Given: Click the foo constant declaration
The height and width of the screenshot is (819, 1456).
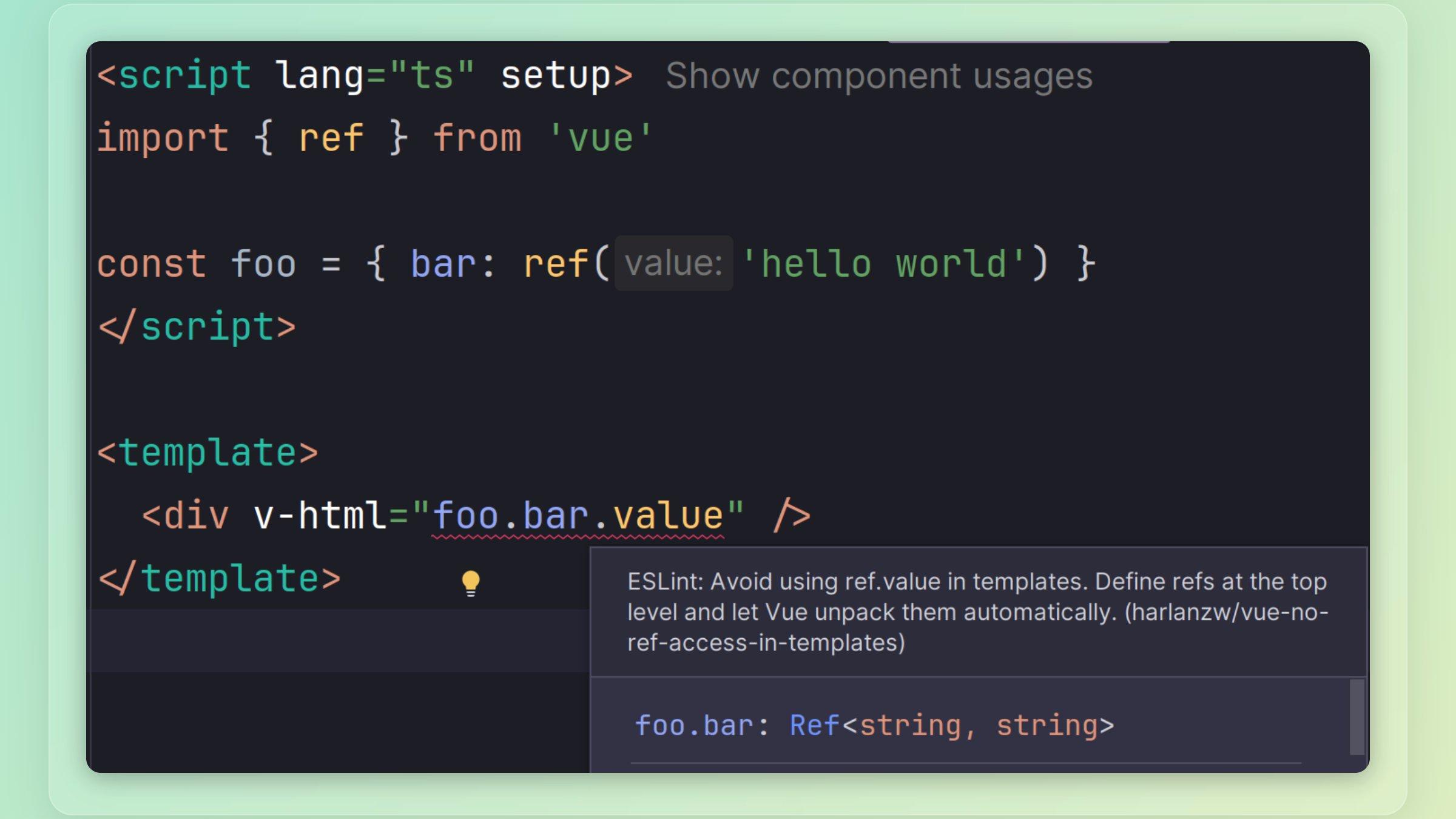Looking at the screenshot, I should [263, 264].
